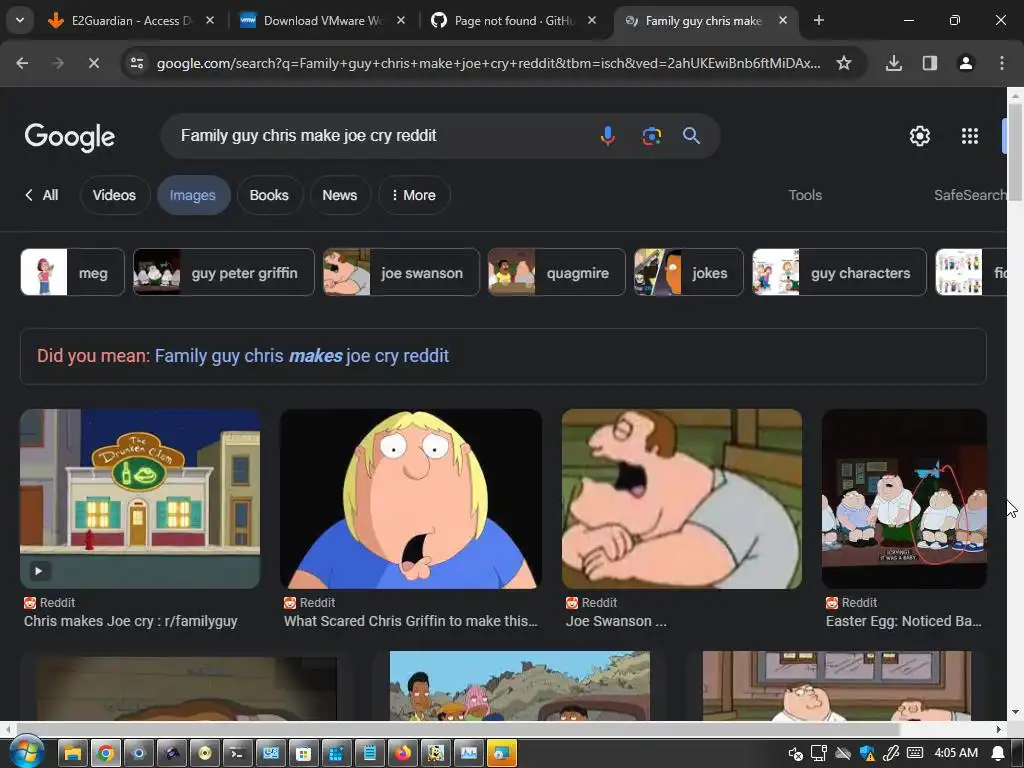Open the Tools options
This screenshot has width=1024, height=768.
(x=805, y=195)
